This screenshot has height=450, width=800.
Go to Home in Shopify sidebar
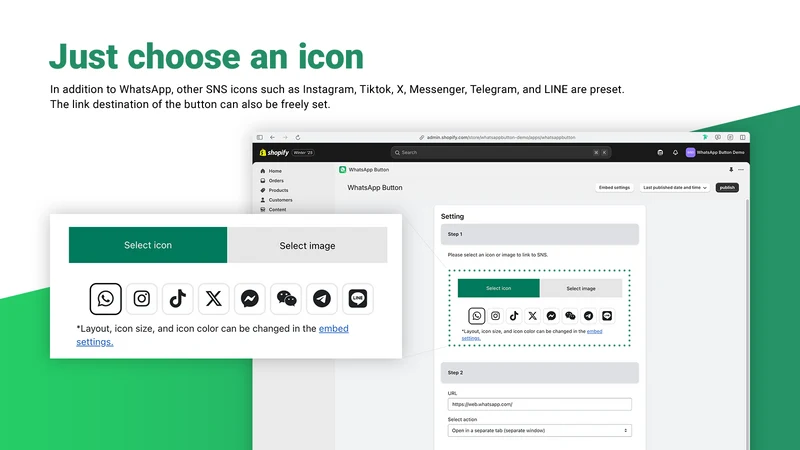[275, 171]
